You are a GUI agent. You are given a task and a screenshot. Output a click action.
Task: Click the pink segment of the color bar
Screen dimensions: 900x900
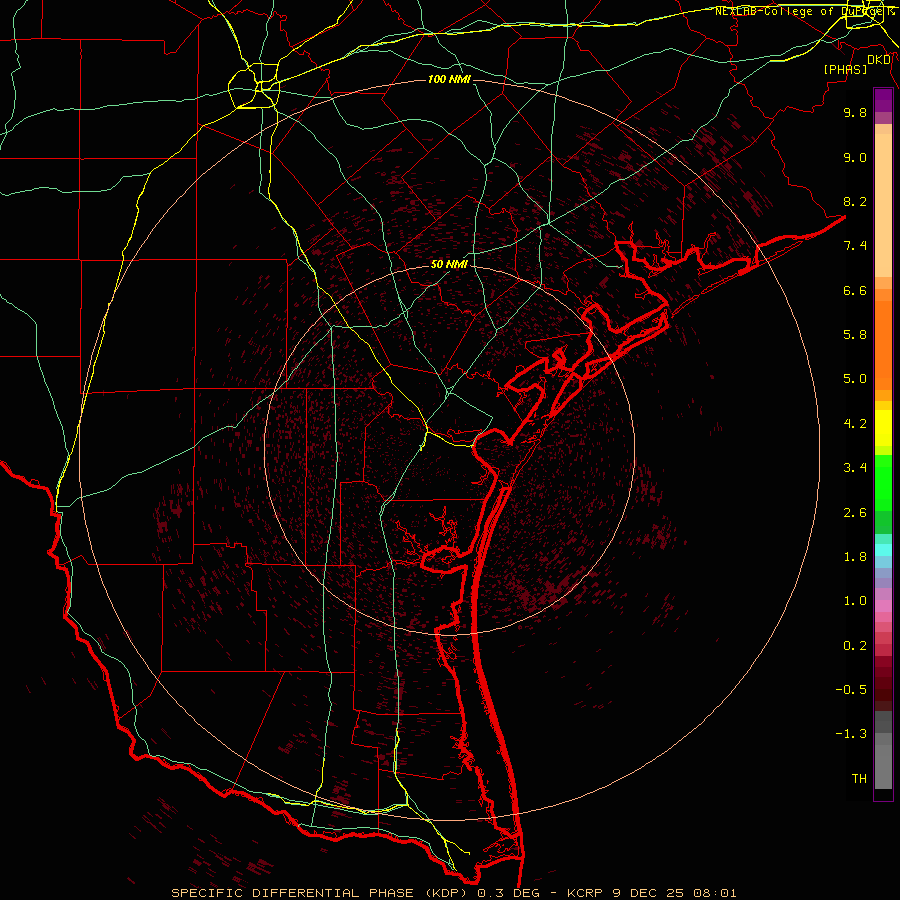(x=883, y=606)
